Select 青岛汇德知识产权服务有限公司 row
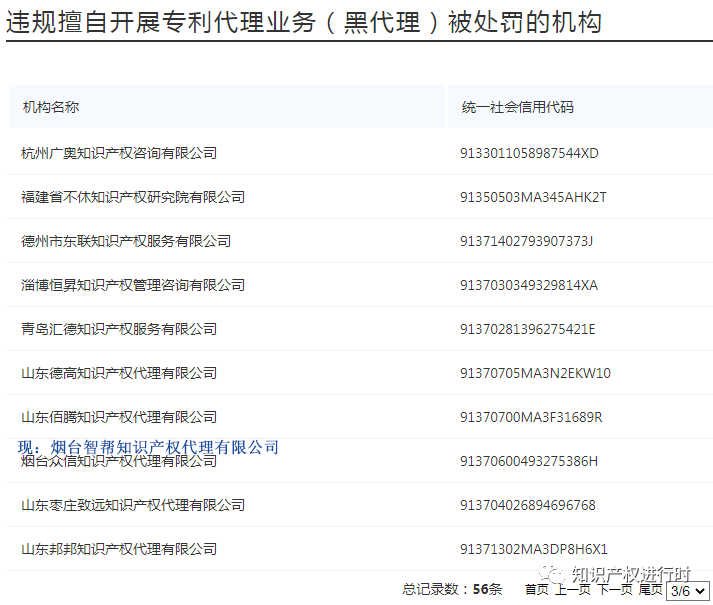Screen dimensions: 713x605 tap(119, 329)
